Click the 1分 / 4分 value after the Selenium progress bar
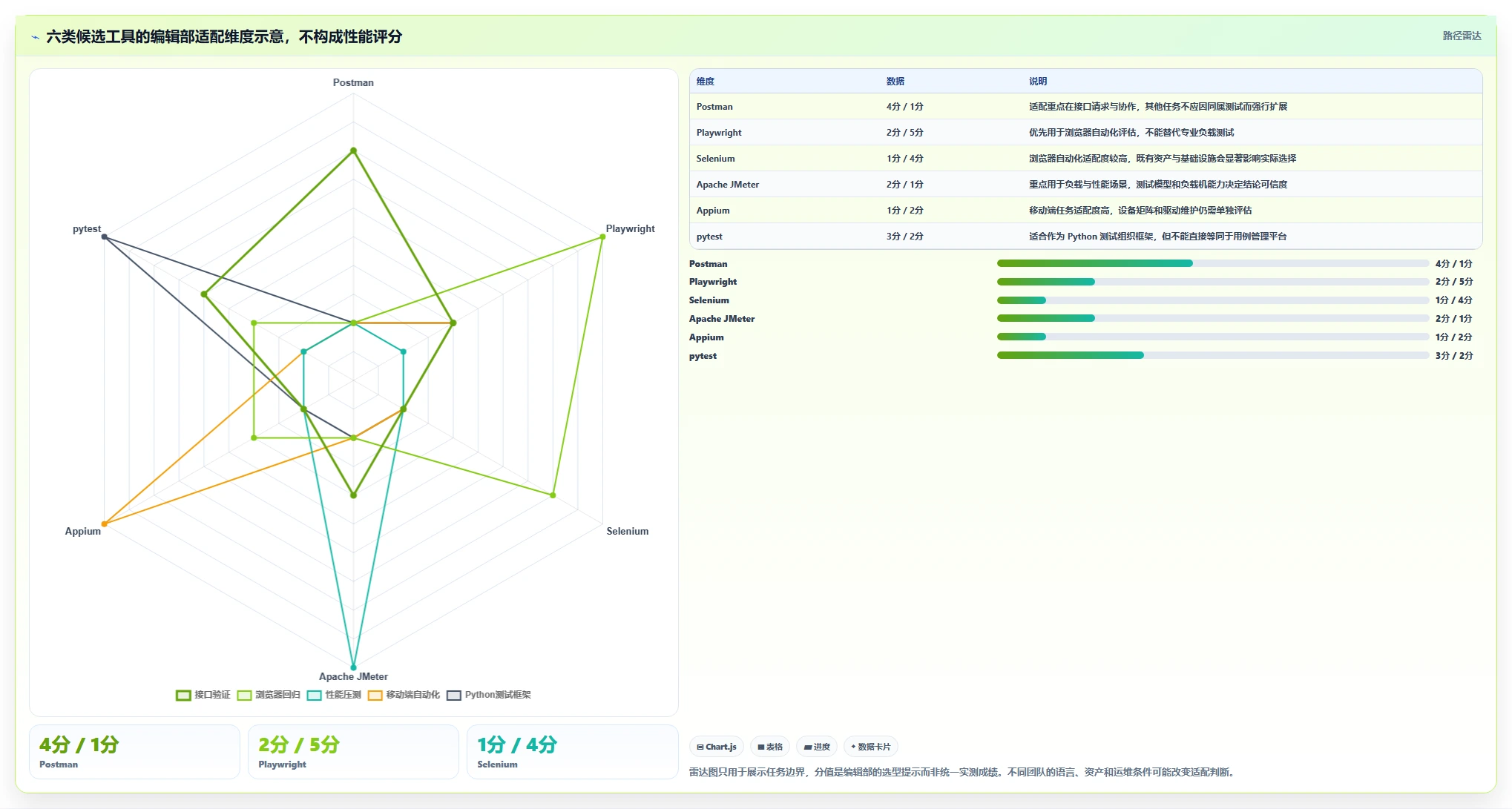Image resolution: width=1512 pixels, height=809 pixels. pos(1453,300)
